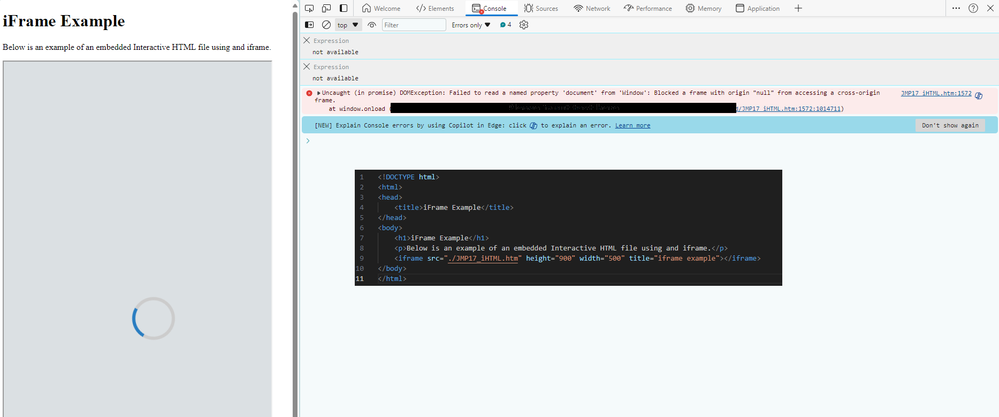Toggle the DevTools activity bar dock icon

click(x=343, y=8)
